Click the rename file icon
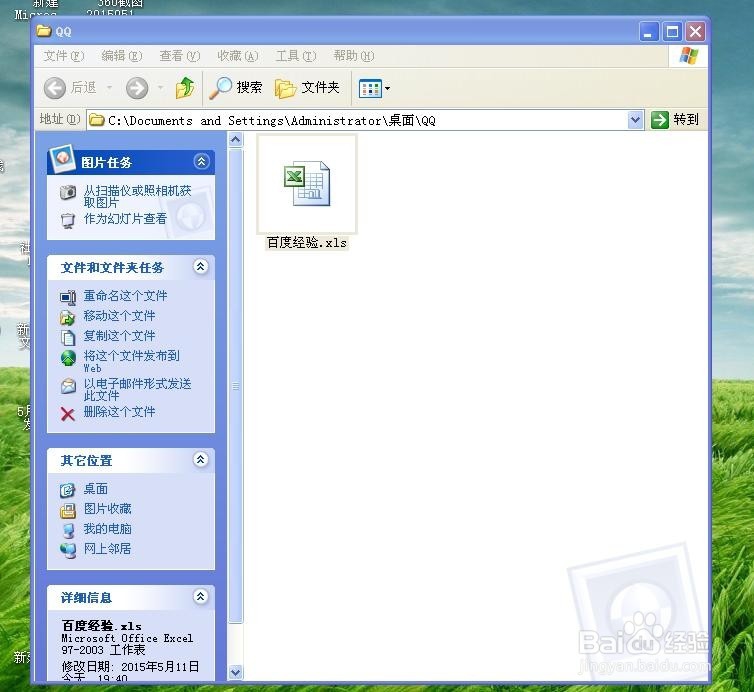Viewport: 754px width, 692px height. tap(68, 297)
